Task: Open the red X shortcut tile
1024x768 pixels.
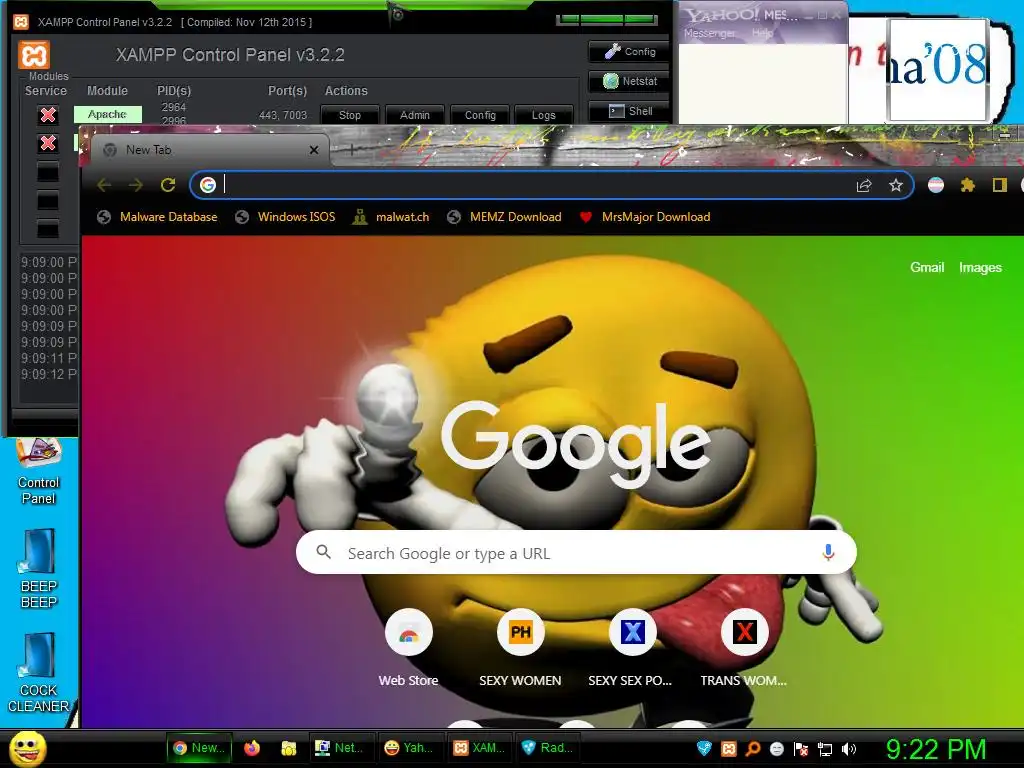Action: (x=744, y=632)
